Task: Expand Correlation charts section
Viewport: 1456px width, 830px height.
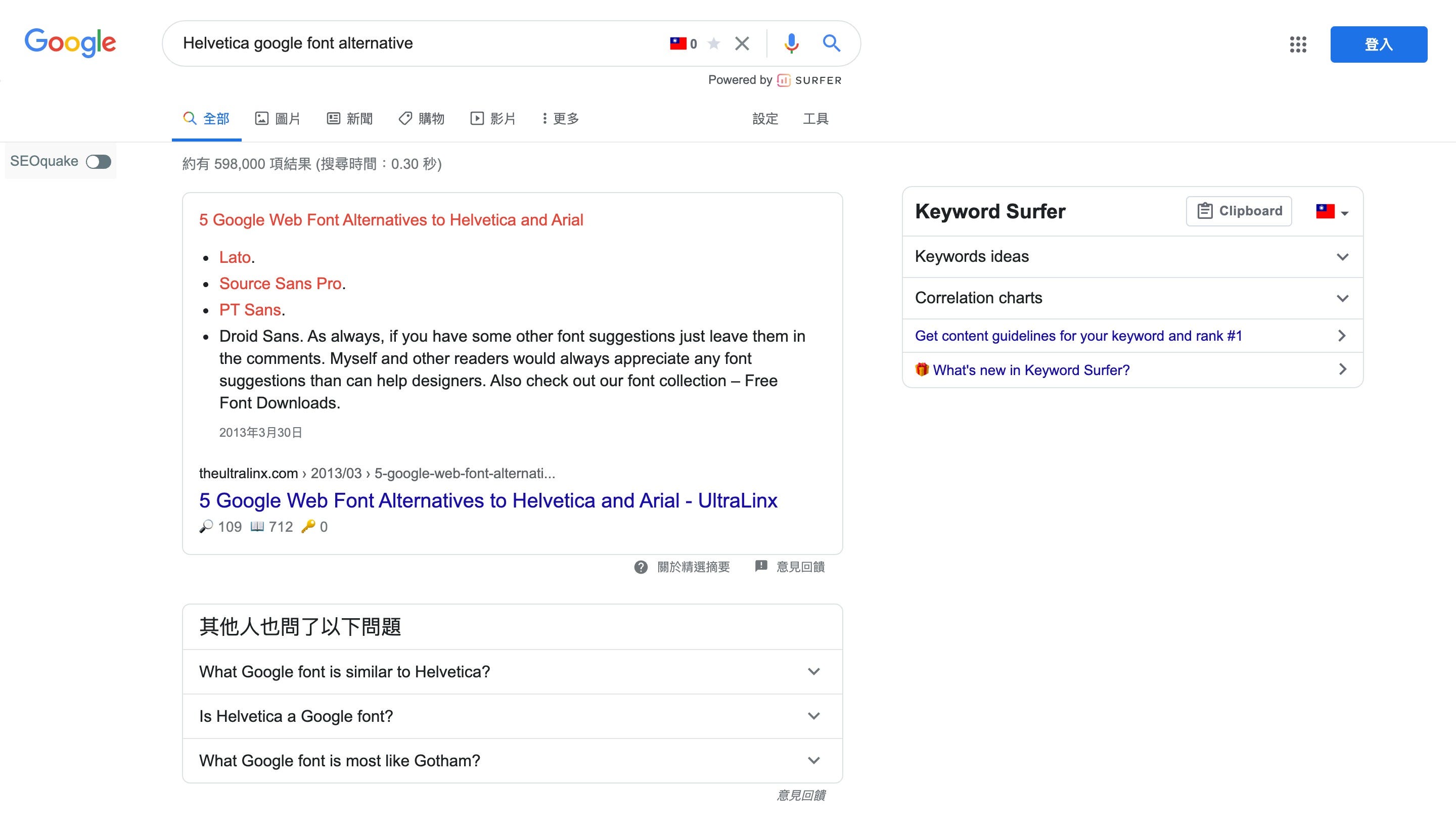Action: point(1133,298)
